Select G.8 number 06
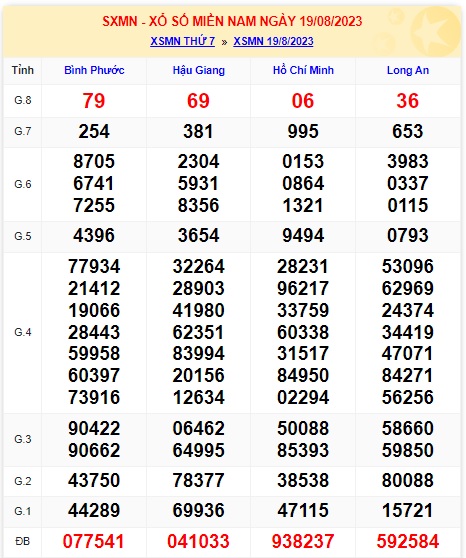The image size is (466, 558). pos(303,101)
